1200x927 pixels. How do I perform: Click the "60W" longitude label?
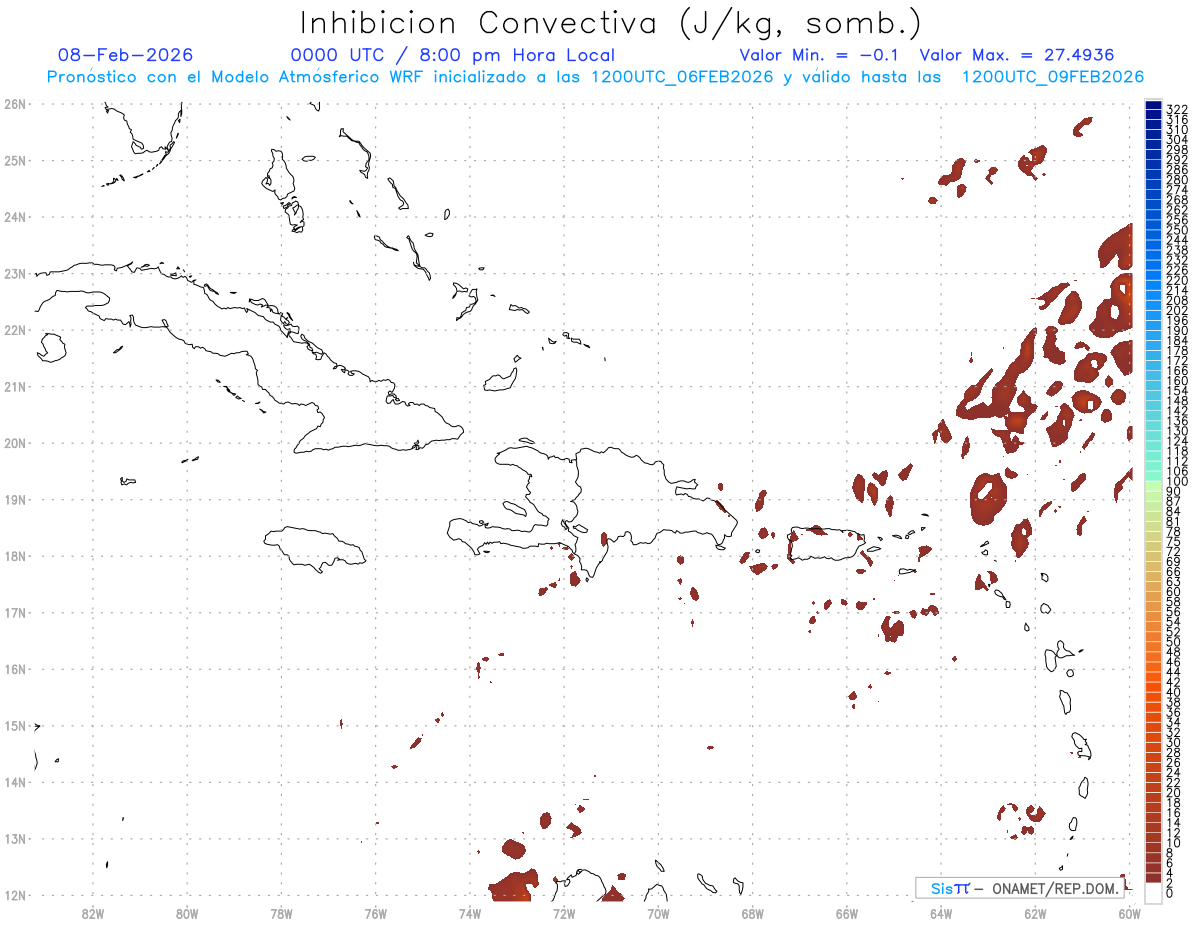tap(1130, 912)
